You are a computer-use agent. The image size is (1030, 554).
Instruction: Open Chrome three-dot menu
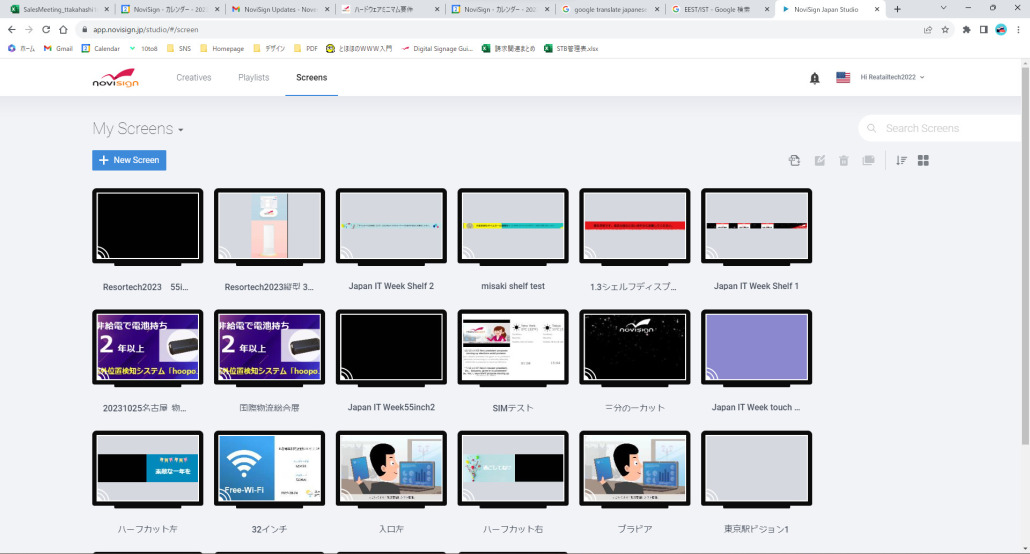coord(1018,30)
